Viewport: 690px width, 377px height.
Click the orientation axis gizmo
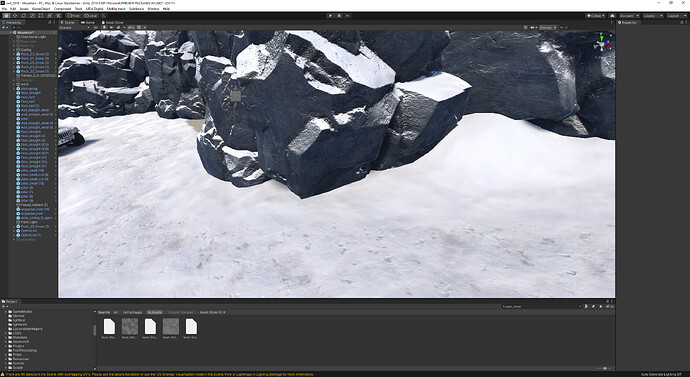click(x=602, y=44)
